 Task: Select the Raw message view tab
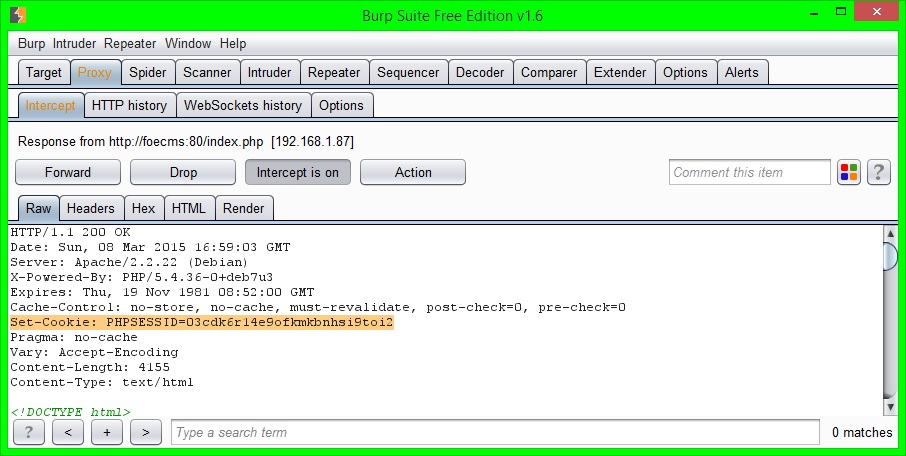tap(39, 209)
